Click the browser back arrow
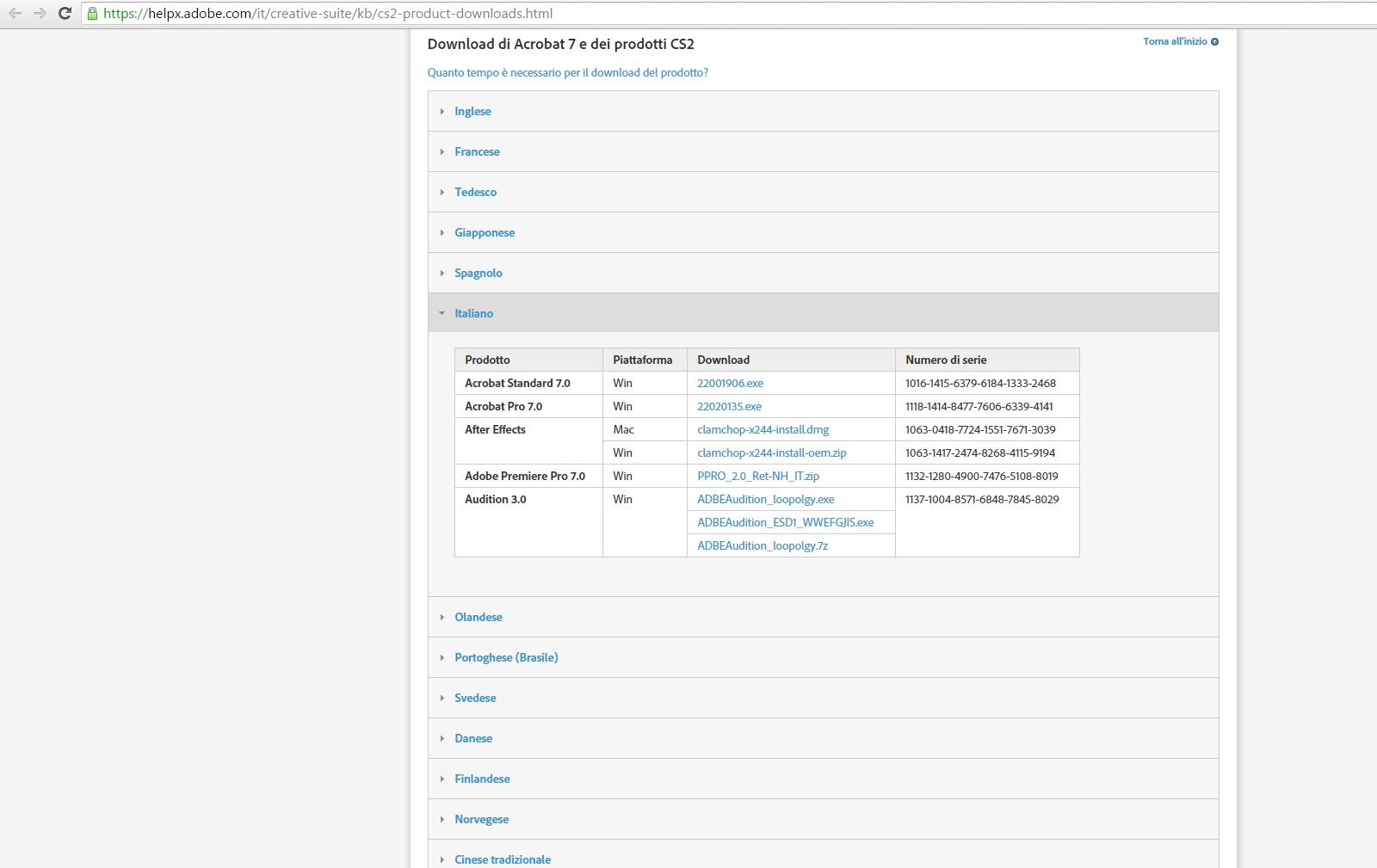The height and width of the screenshot is (868, 1377). click(x=15, y=13)
